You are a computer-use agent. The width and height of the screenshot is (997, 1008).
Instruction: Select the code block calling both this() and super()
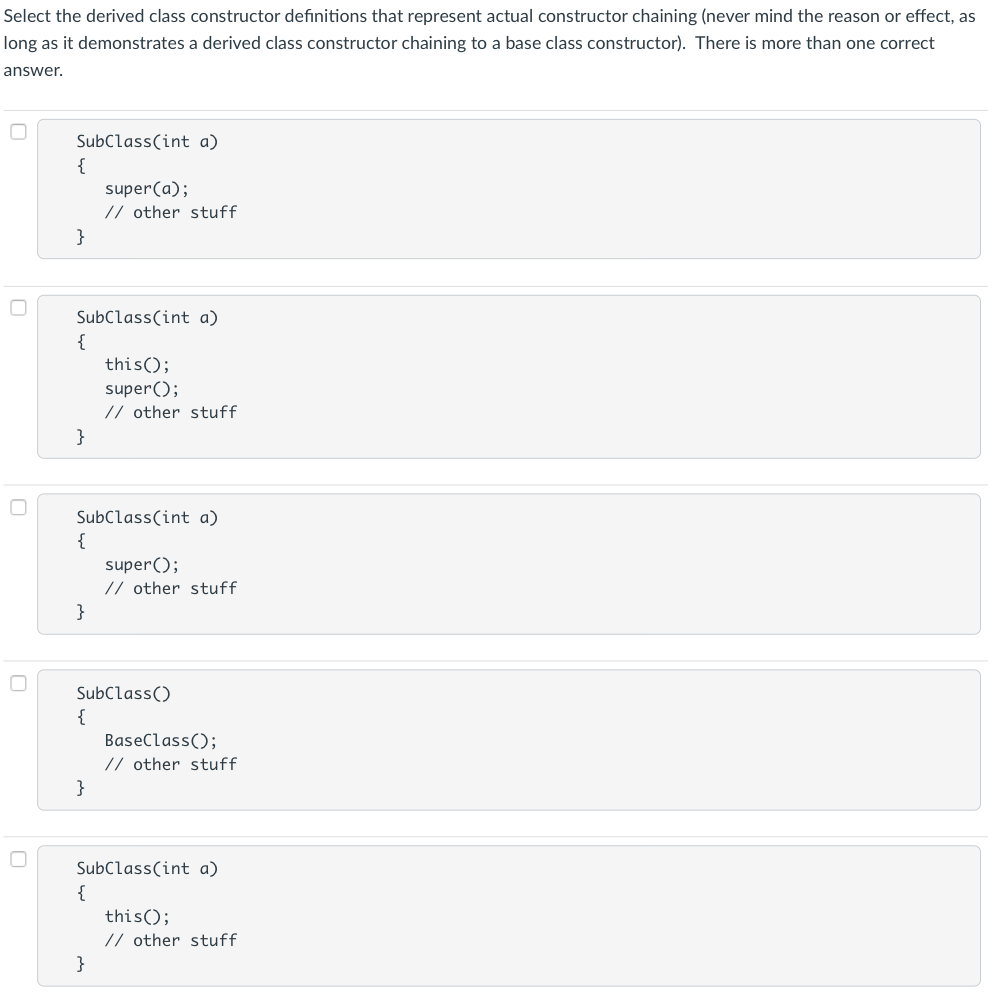(508, 375)
